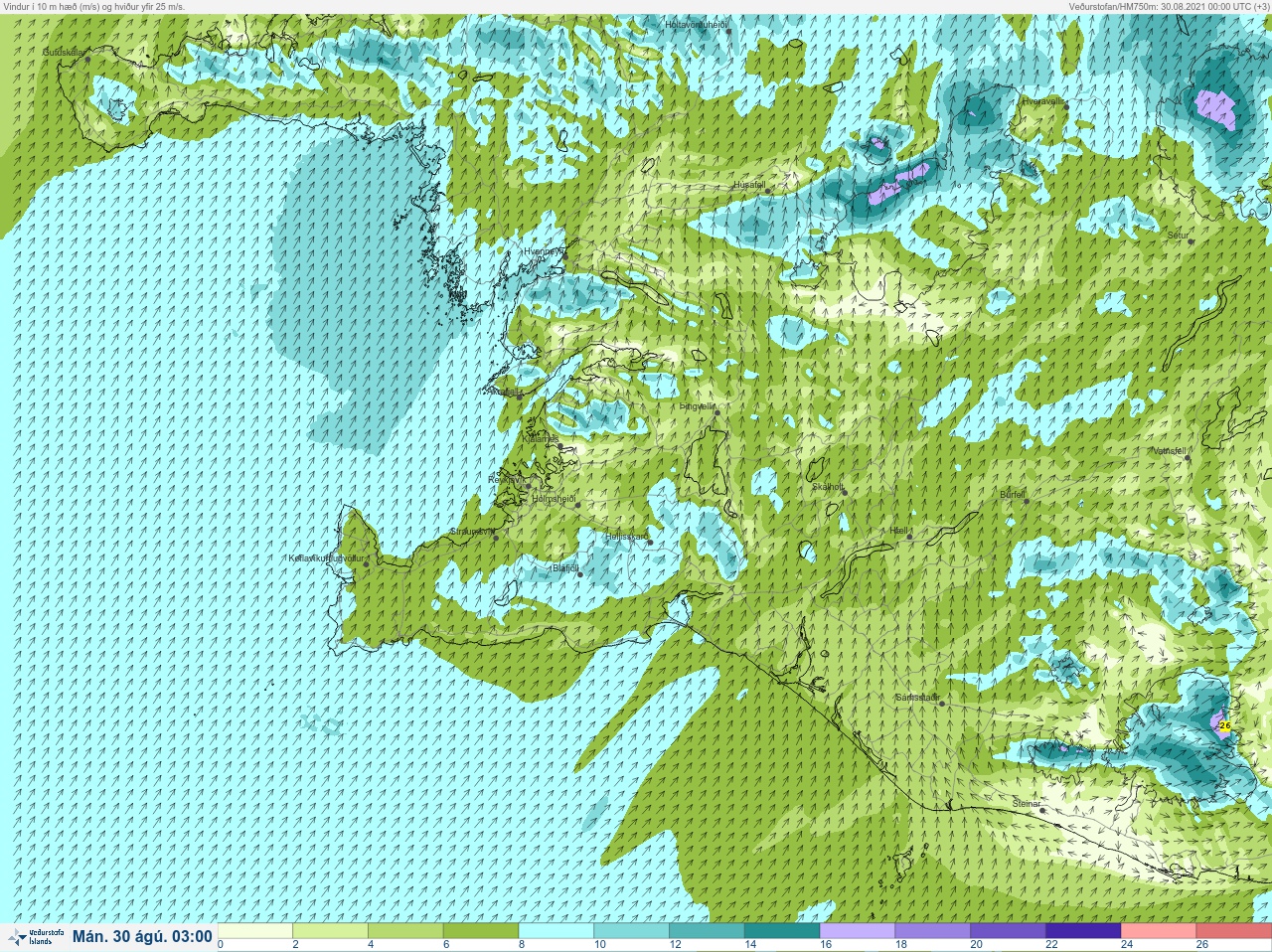Image resolution: width=1272 pixels, height=952 pixels.
Task: Select the Skálholt station marker
Action: (x=846, y=492)
